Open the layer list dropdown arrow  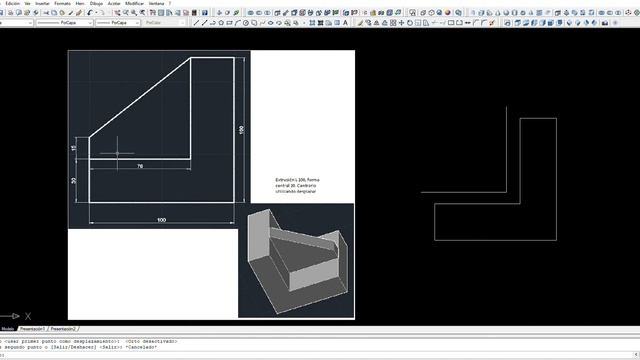[30, 23]
